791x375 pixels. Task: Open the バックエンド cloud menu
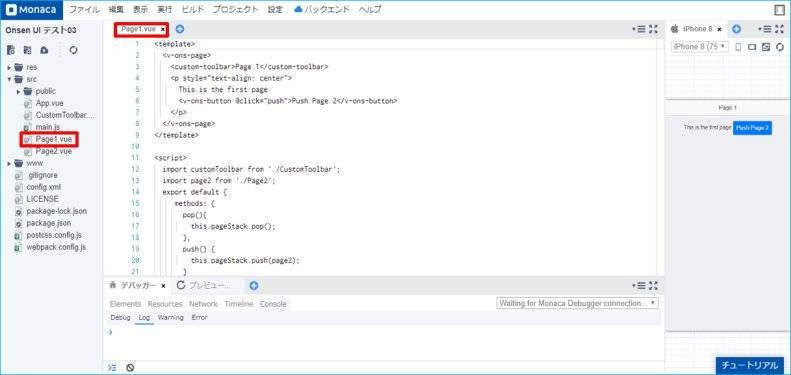pyautogui.click(x=321, y=10)
